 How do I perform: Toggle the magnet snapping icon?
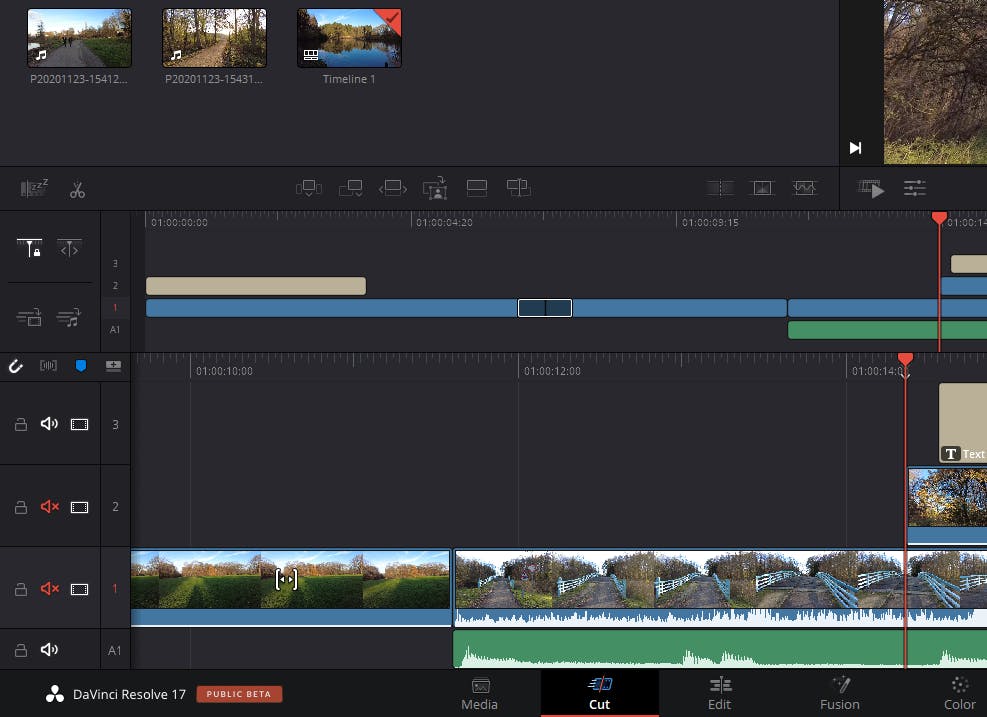pos(16,366)
